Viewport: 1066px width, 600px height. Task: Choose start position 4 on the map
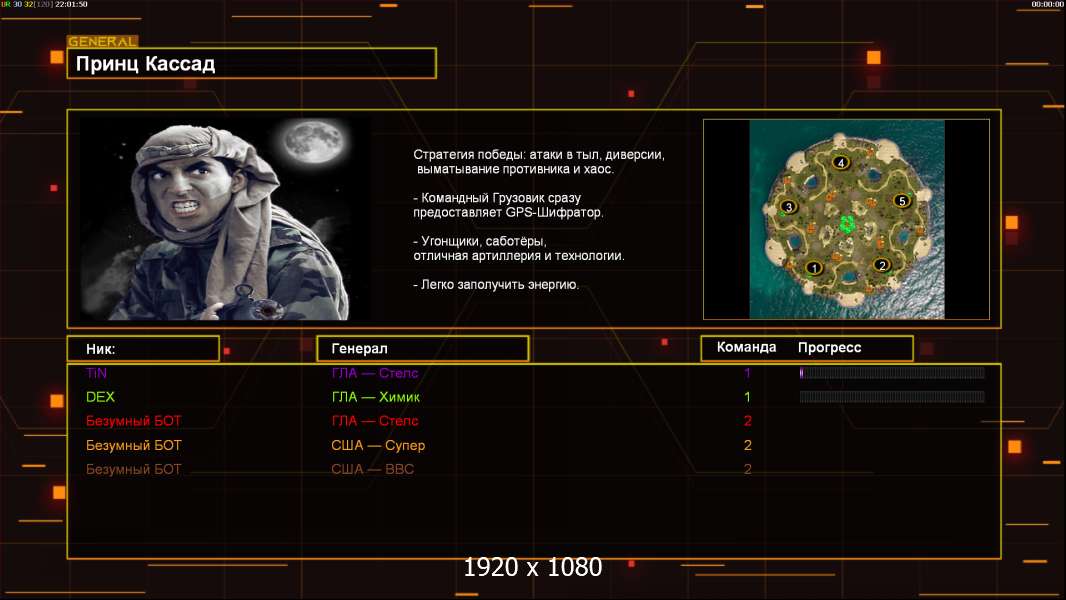pyautogui.click(x=841, y=163)
